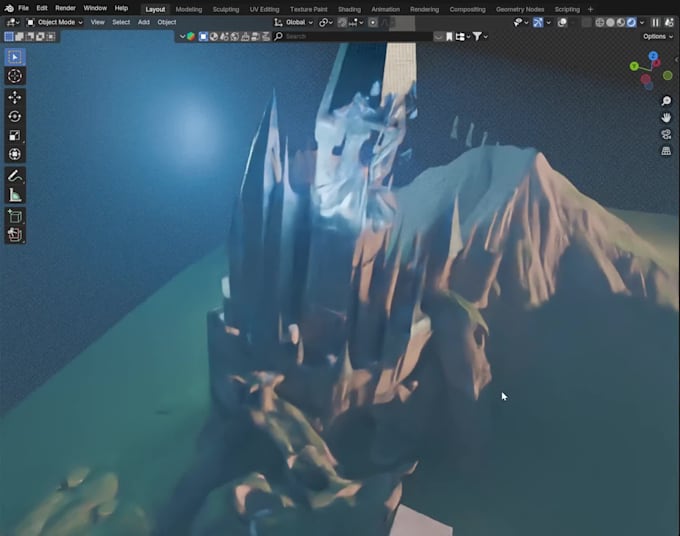Pick the Add Cube tool
Image resolution: width=680 pixels, height=536 pixels.
pyautogui.click(x=15, y=216)
